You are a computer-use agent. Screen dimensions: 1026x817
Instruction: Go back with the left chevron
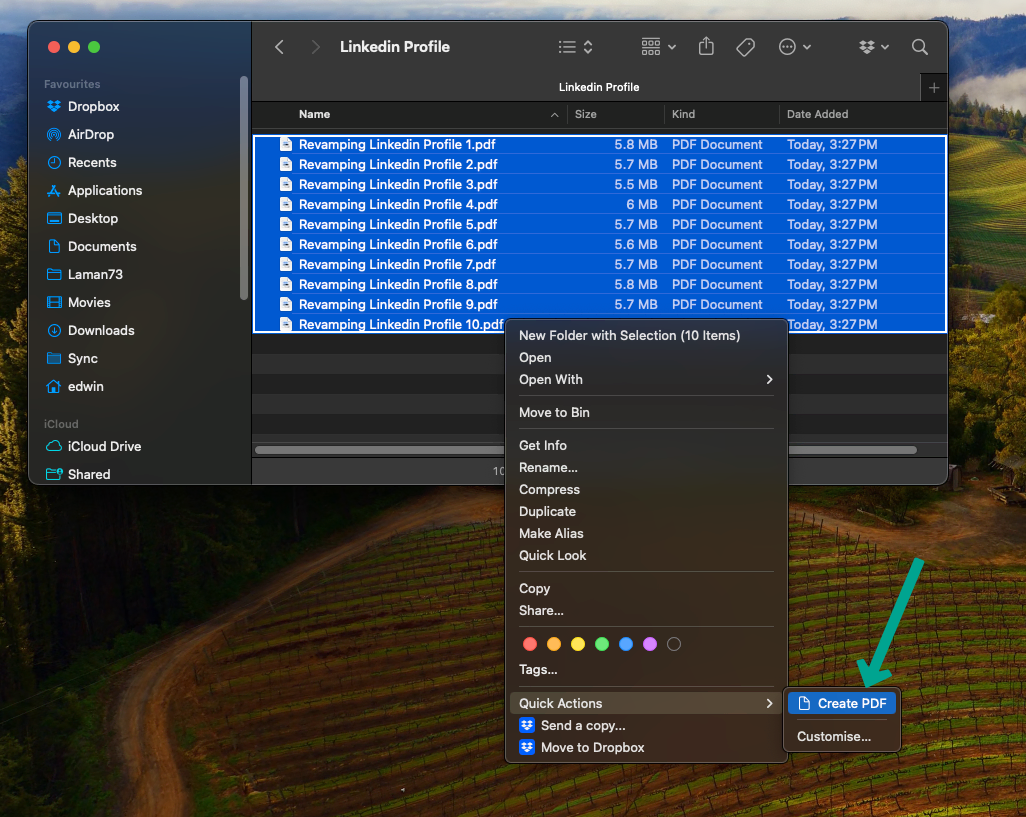tap(279, 47)
